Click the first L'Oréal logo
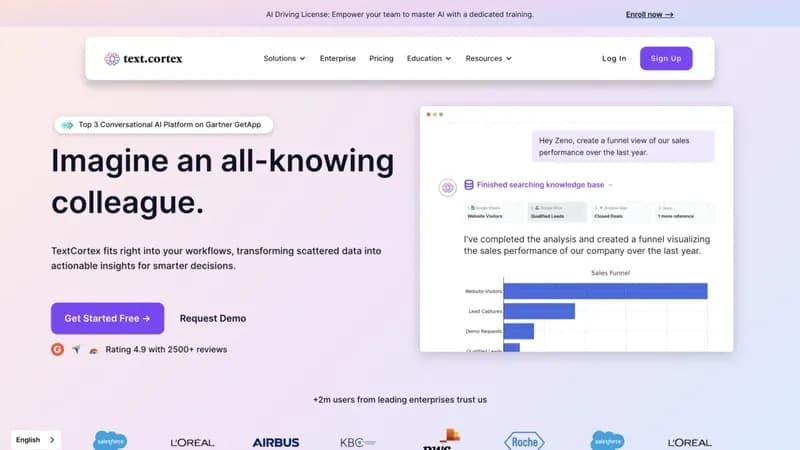This screenshot has height=450, width=800. pos(192,443)
